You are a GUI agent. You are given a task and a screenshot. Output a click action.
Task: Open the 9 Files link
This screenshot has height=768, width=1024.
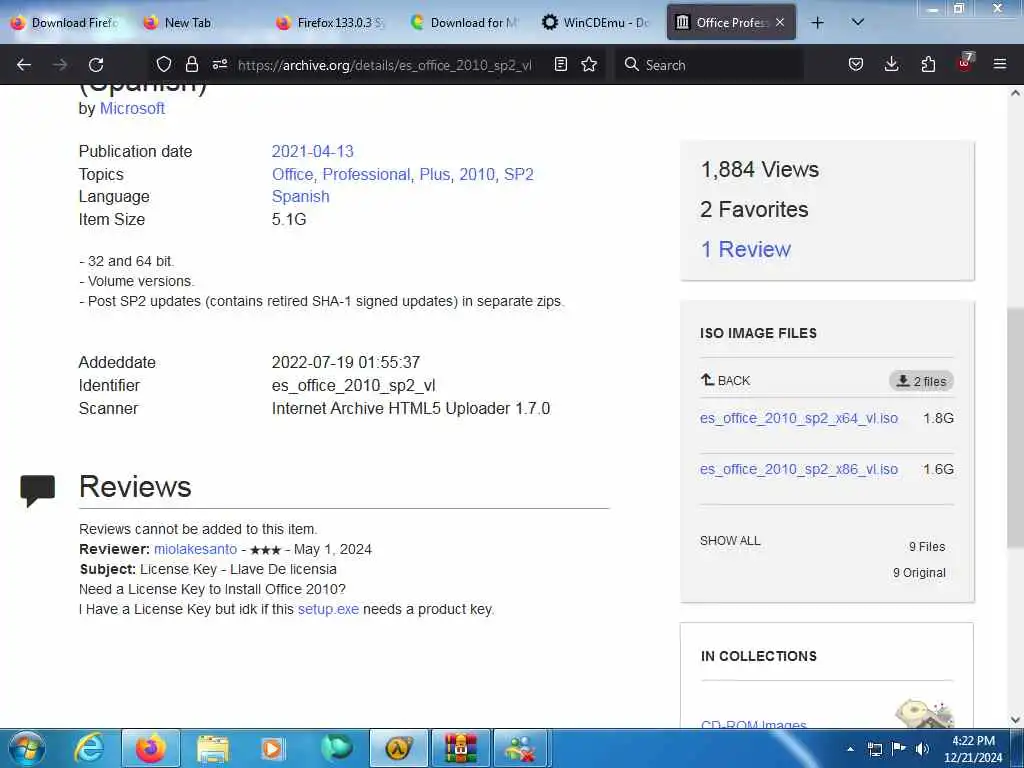(927, 547)
